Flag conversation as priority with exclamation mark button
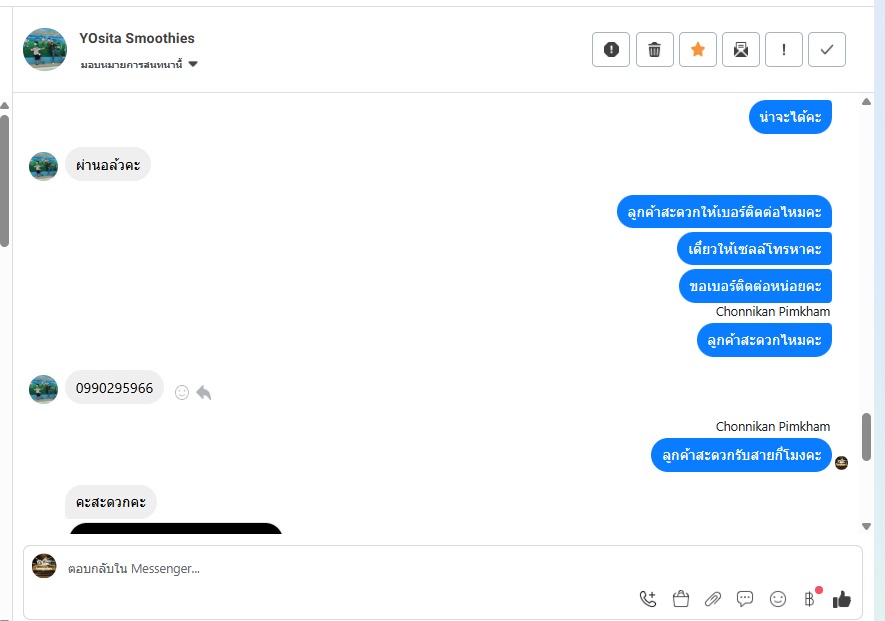Image resolution: width=885 pixels, height=621 pixels. coord(783,50)
